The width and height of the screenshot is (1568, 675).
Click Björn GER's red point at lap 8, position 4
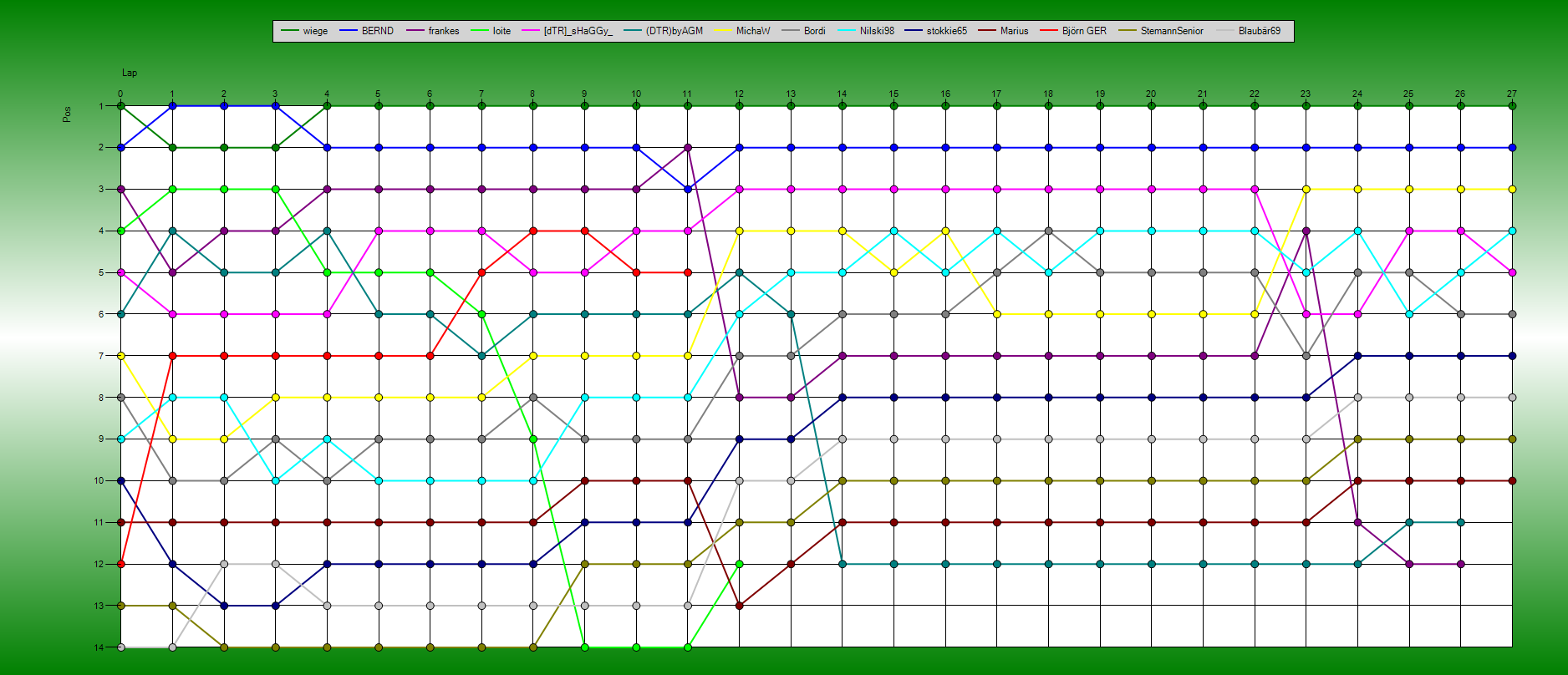click(x=533, y=231)
